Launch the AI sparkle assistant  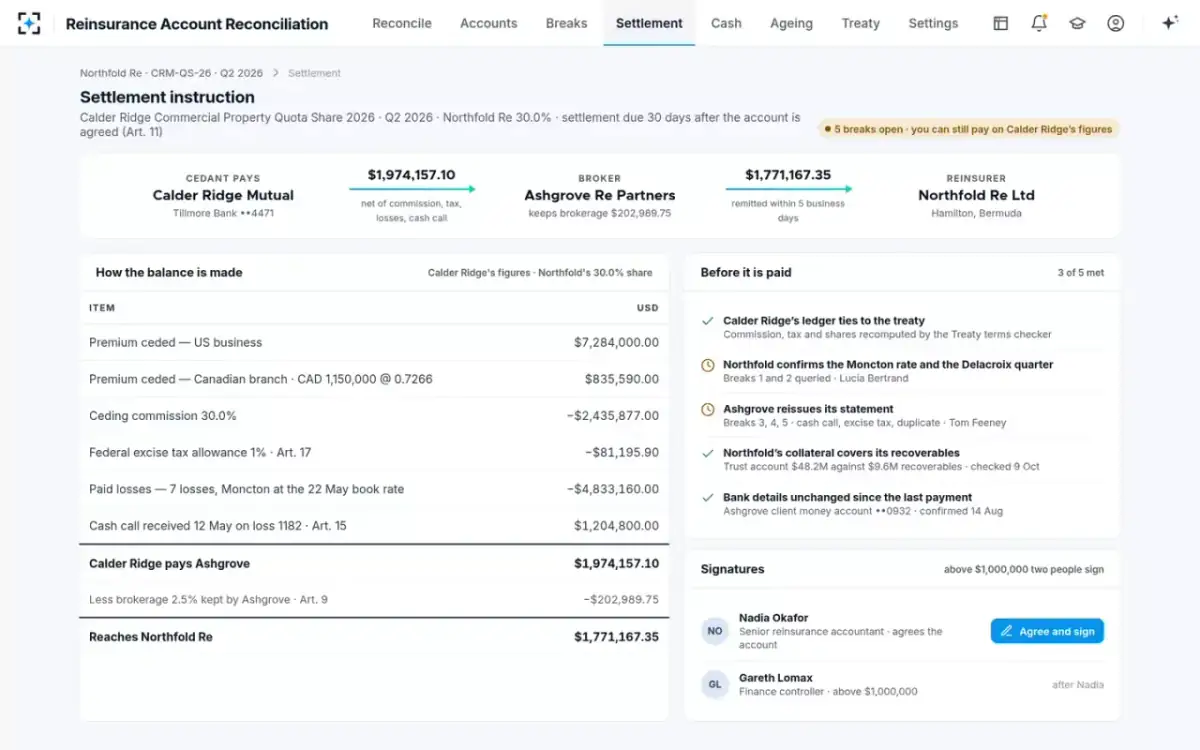pos(1169,23)
